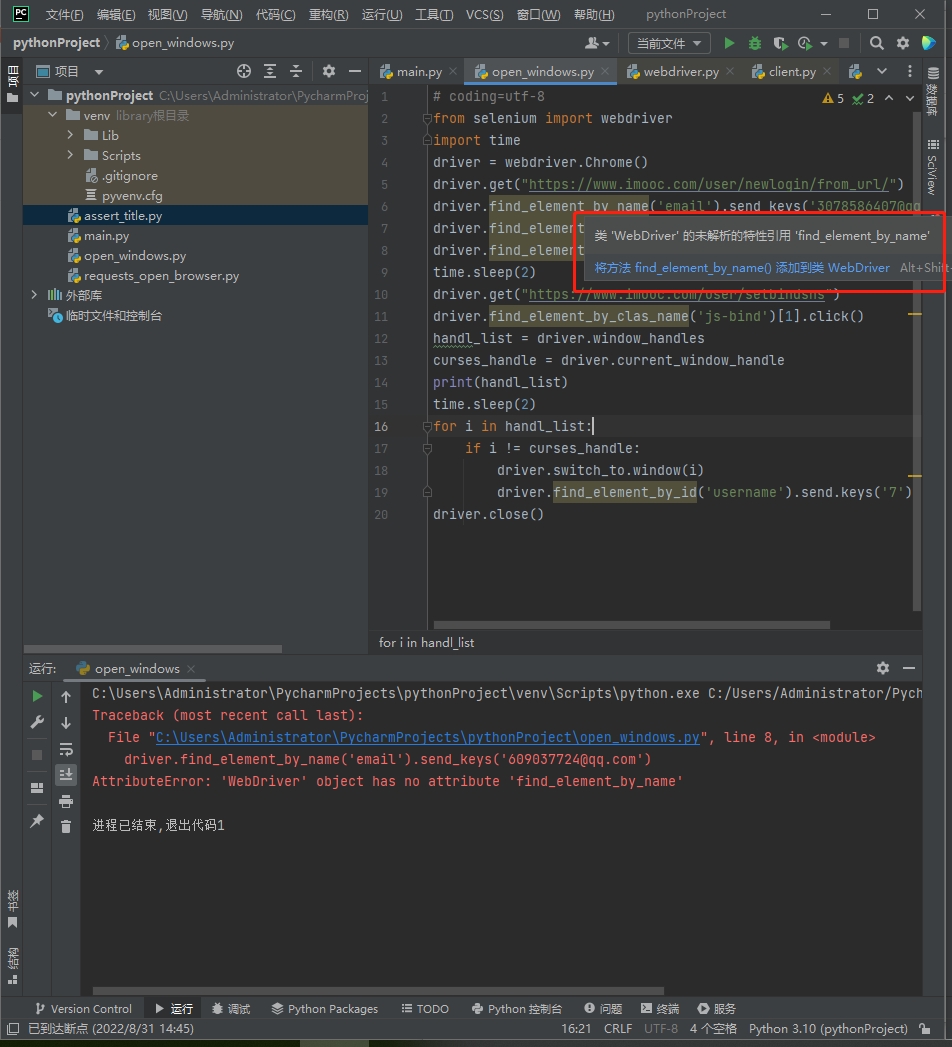Open Project panel options gear
The height and width of the screenshot is (1047, 952).
328,71
